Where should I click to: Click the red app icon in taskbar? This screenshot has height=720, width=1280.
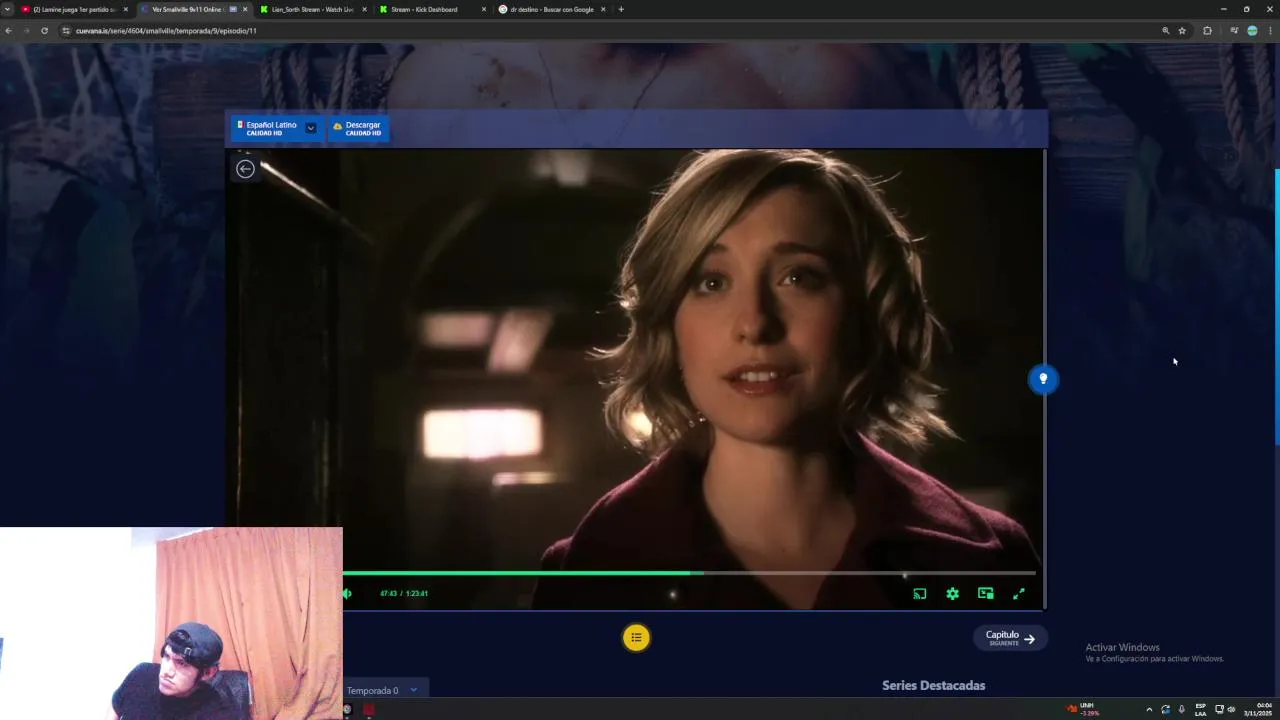tap(368, 710)
